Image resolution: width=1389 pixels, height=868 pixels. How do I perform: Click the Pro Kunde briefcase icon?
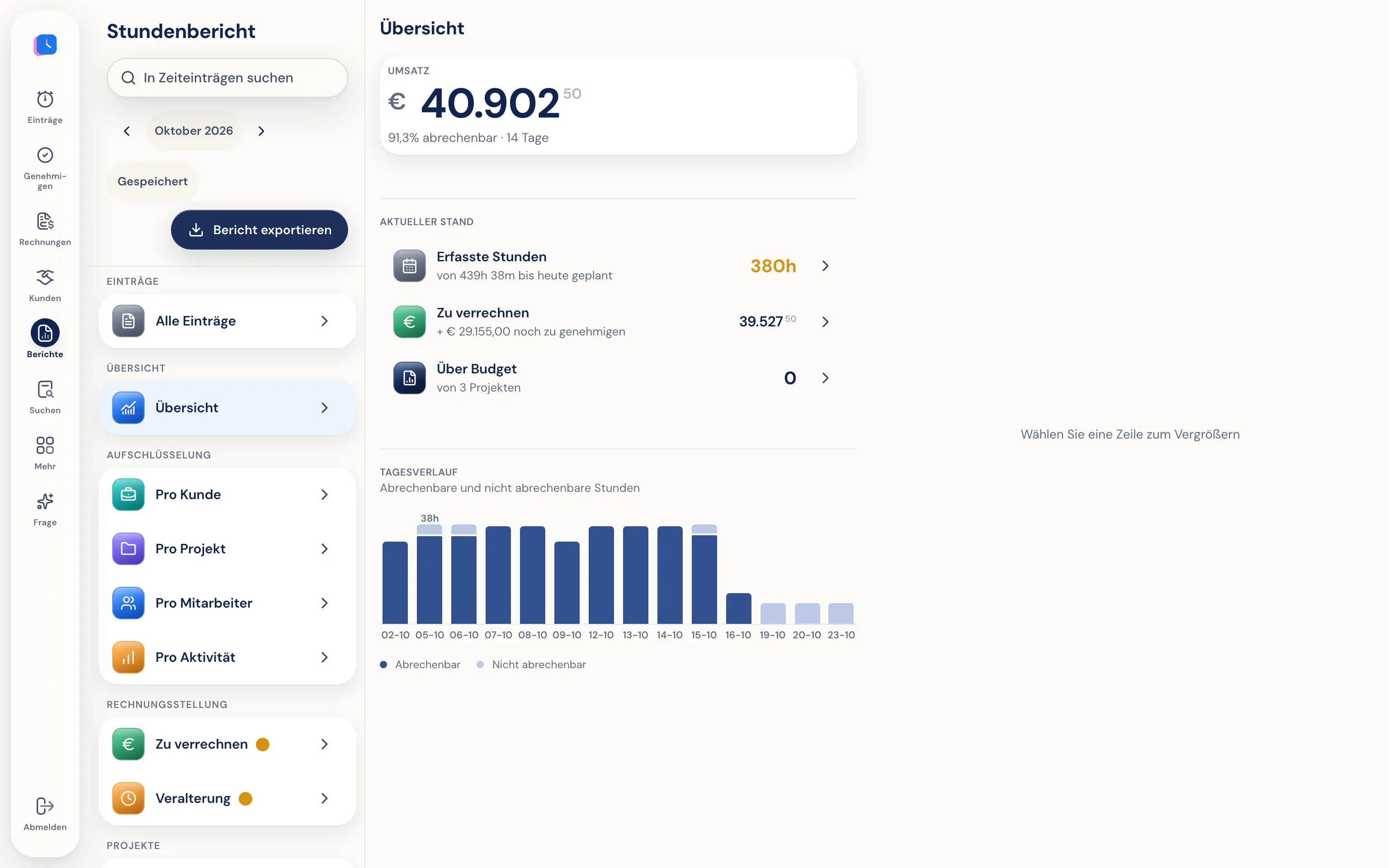coord(128,494)
